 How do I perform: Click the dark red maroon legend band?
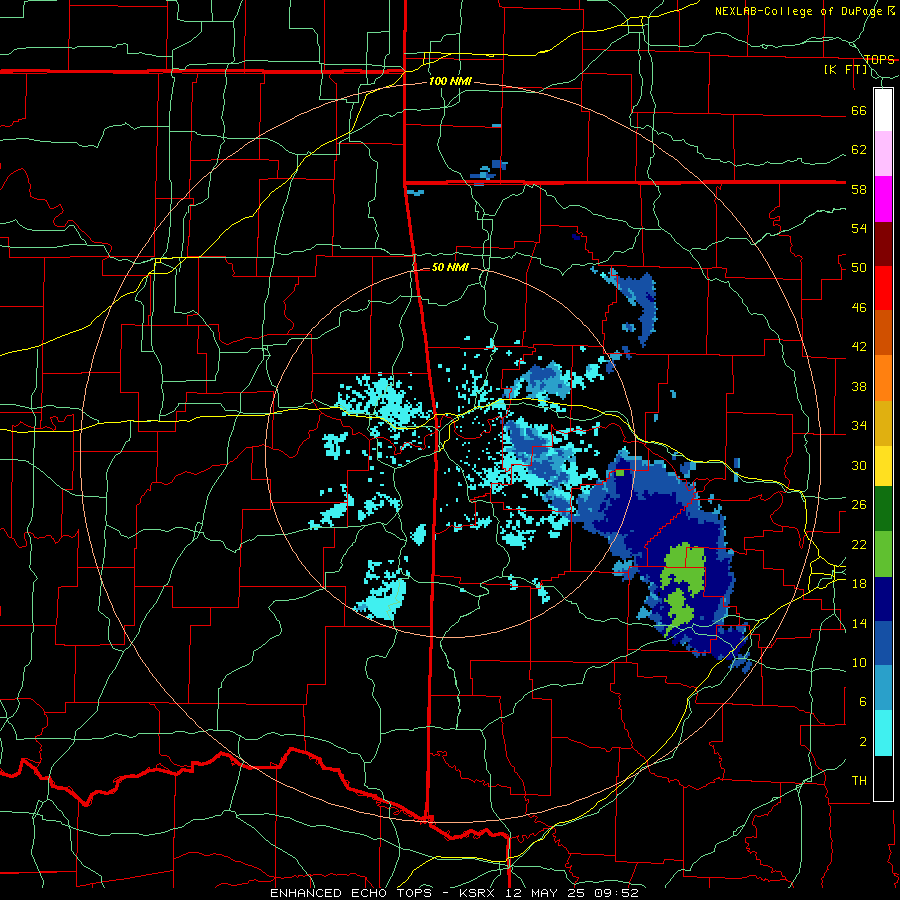pos(883,244)
